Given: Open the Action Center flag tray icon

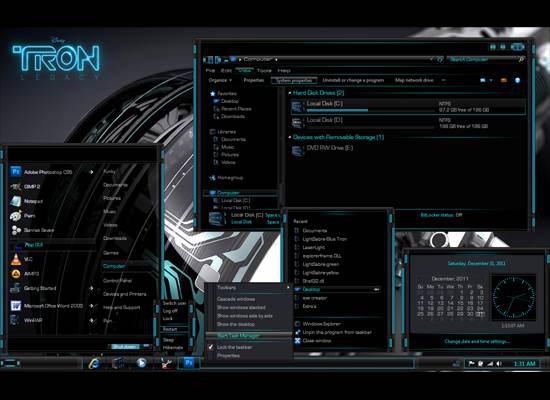Looking at the screenshot, I should pos(472,364).
